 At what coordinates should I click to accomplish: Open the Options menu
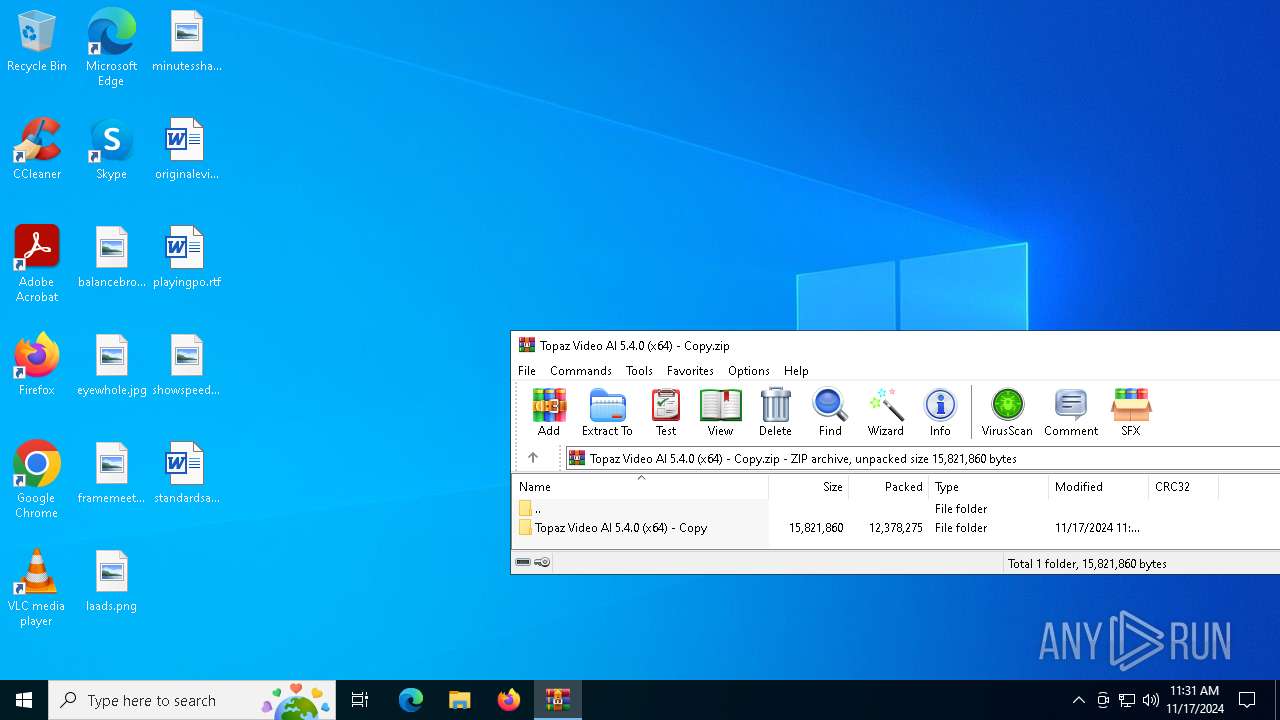click(x=749, y=370)
